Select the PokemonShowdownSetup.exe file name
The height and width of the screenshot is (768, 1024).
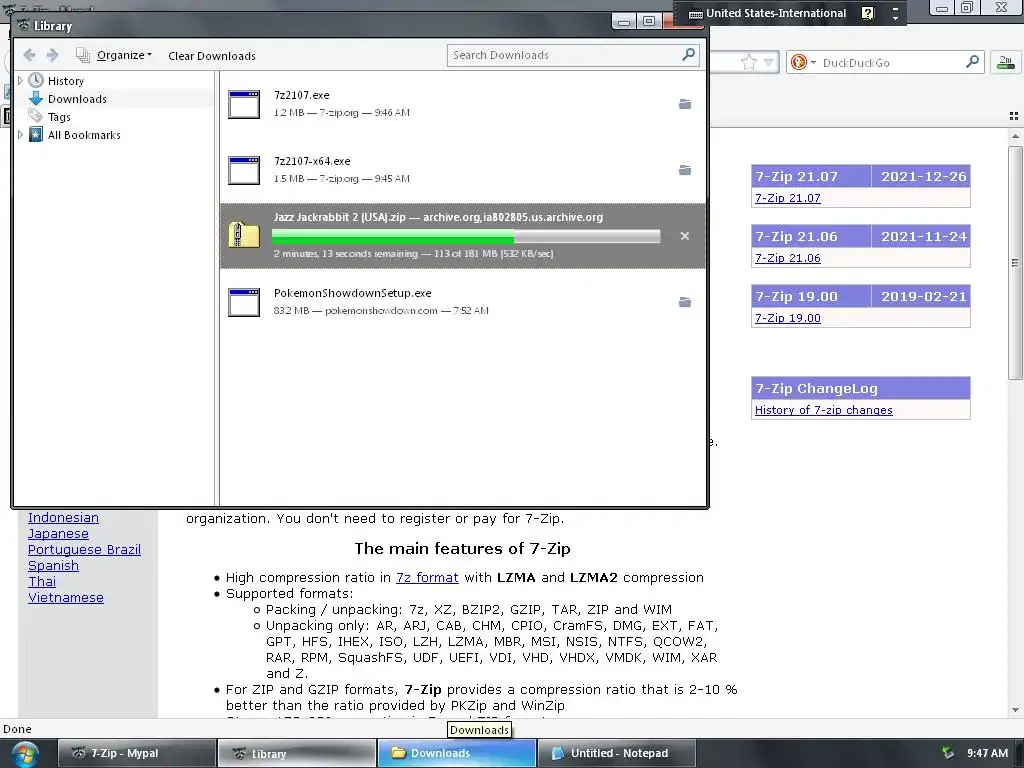click(353, 293)
